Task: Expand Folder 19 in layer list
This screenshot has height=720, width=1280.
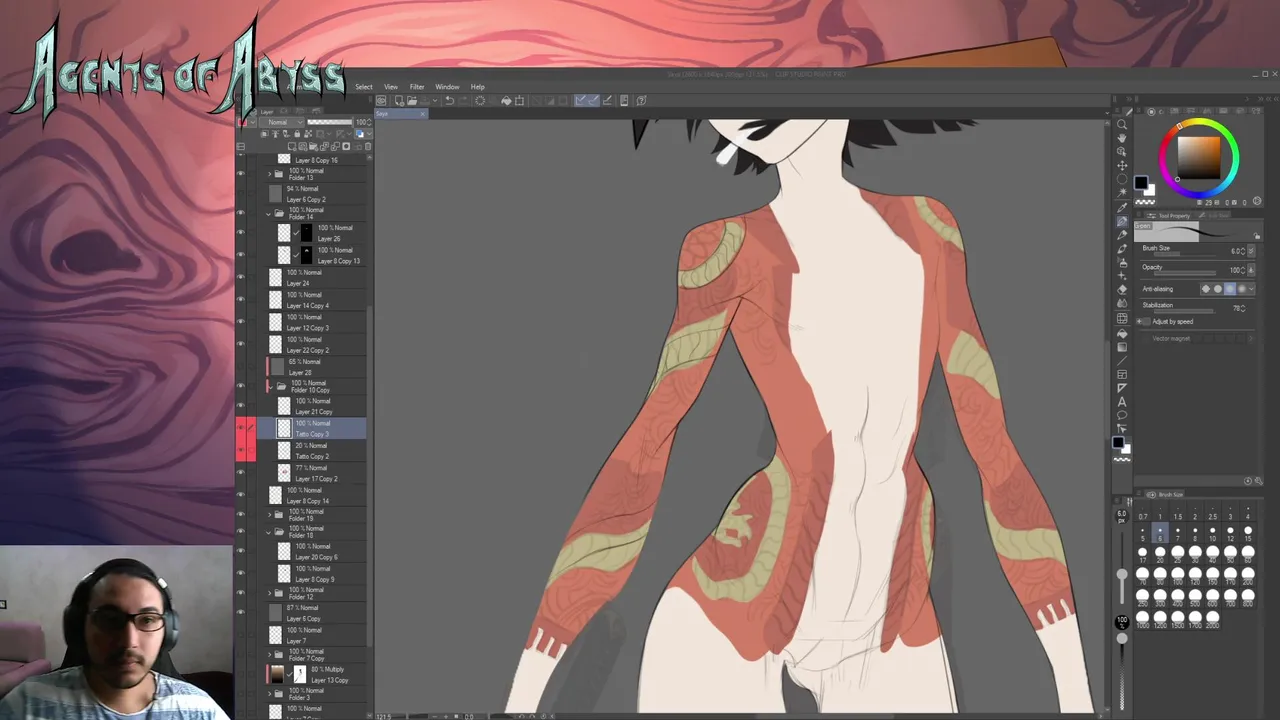Action: coord(268,515)
